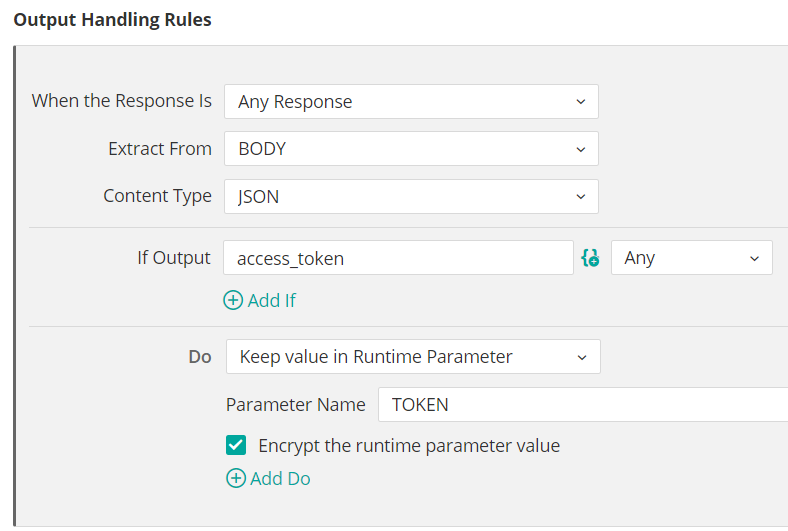Click the 'Encrypt the runtime parameter value' label
The width and height of the screenshot is (788, 531).
tap(409, 446)
